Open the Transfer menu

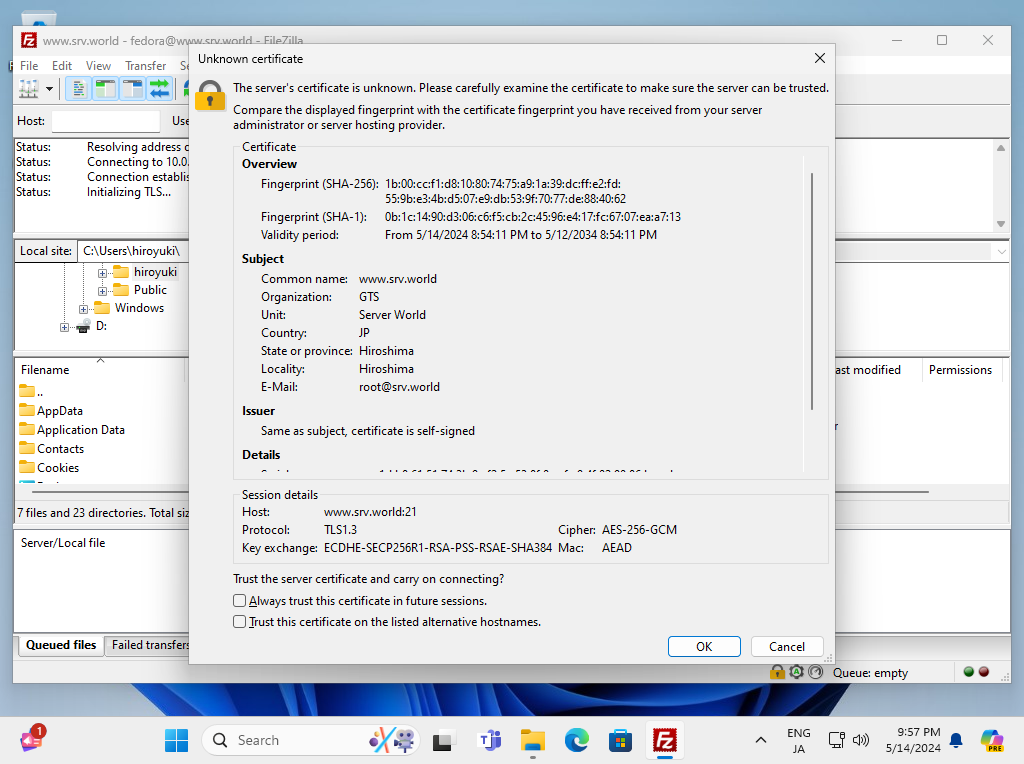146,66
